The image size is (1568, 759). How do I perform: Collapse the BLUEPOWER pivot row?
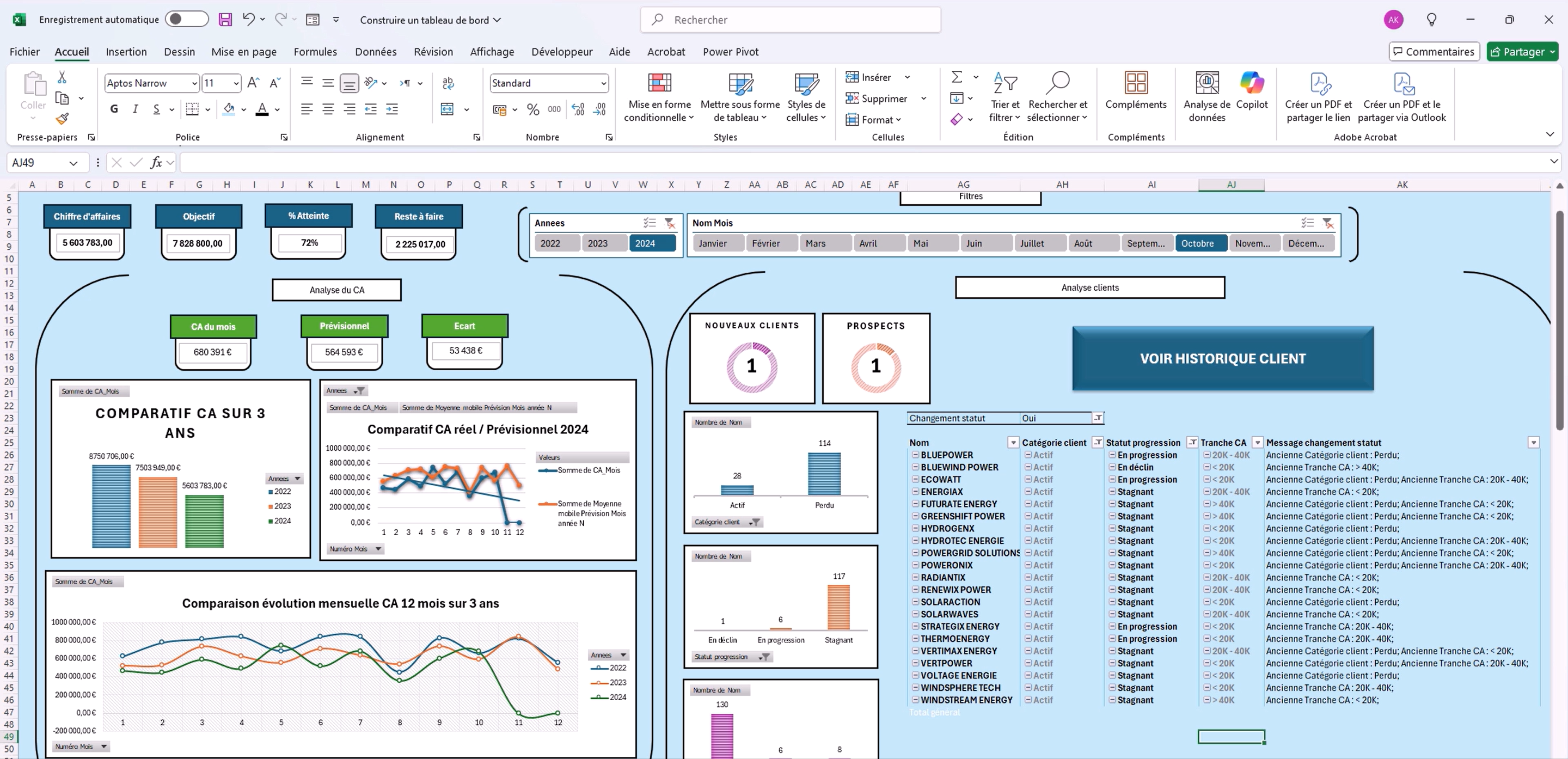coord(915,455)
